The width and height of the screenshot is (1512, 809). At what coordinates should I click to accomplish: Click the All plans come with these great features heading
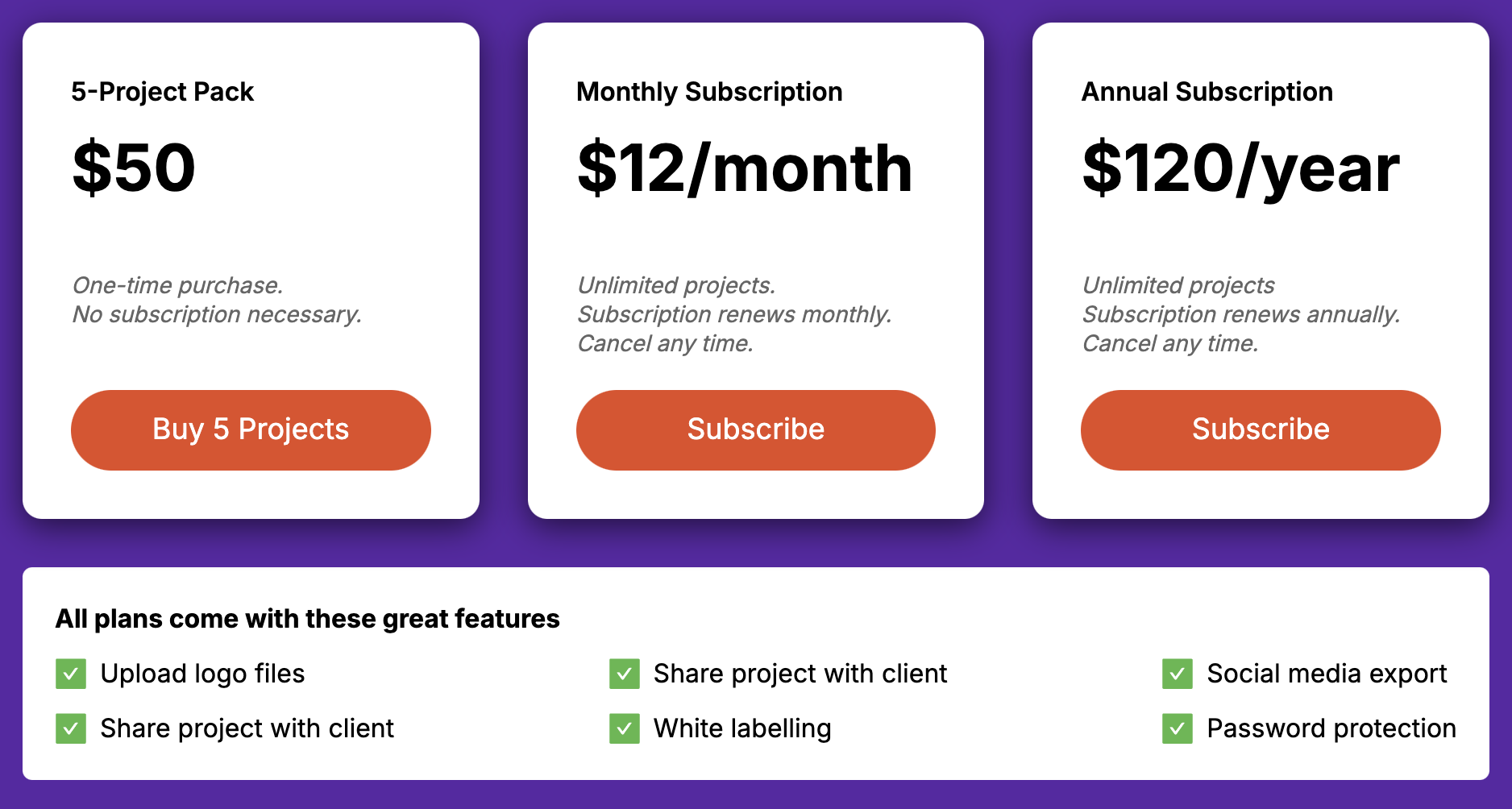coord(307,619)
